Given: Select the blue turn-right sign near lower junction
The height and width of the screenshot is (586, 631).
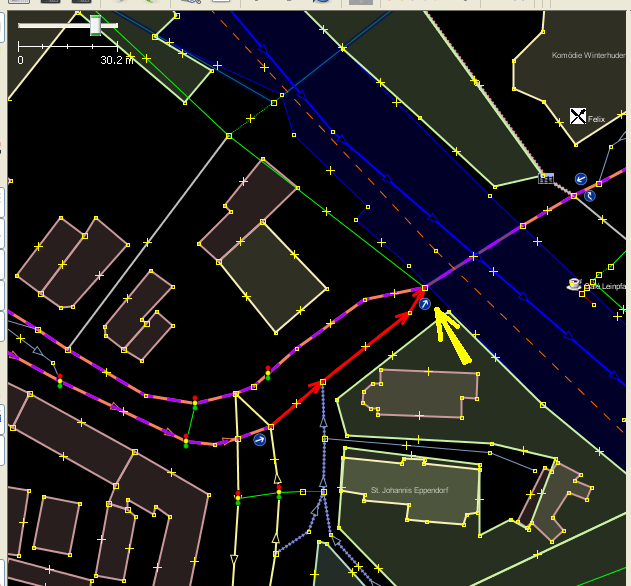Looking at the screenshot, I should tap(260, 439).
